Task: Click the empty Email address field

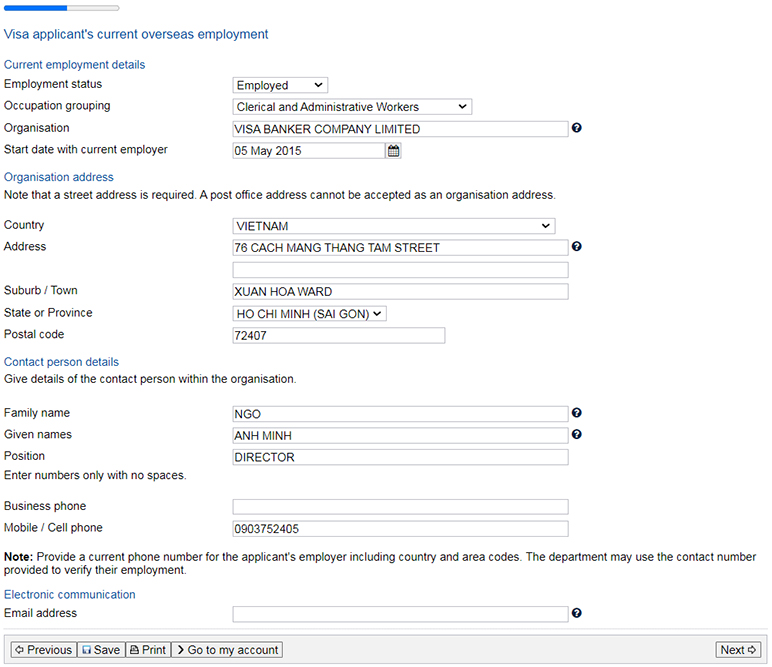Action: [x=400, y=614]
